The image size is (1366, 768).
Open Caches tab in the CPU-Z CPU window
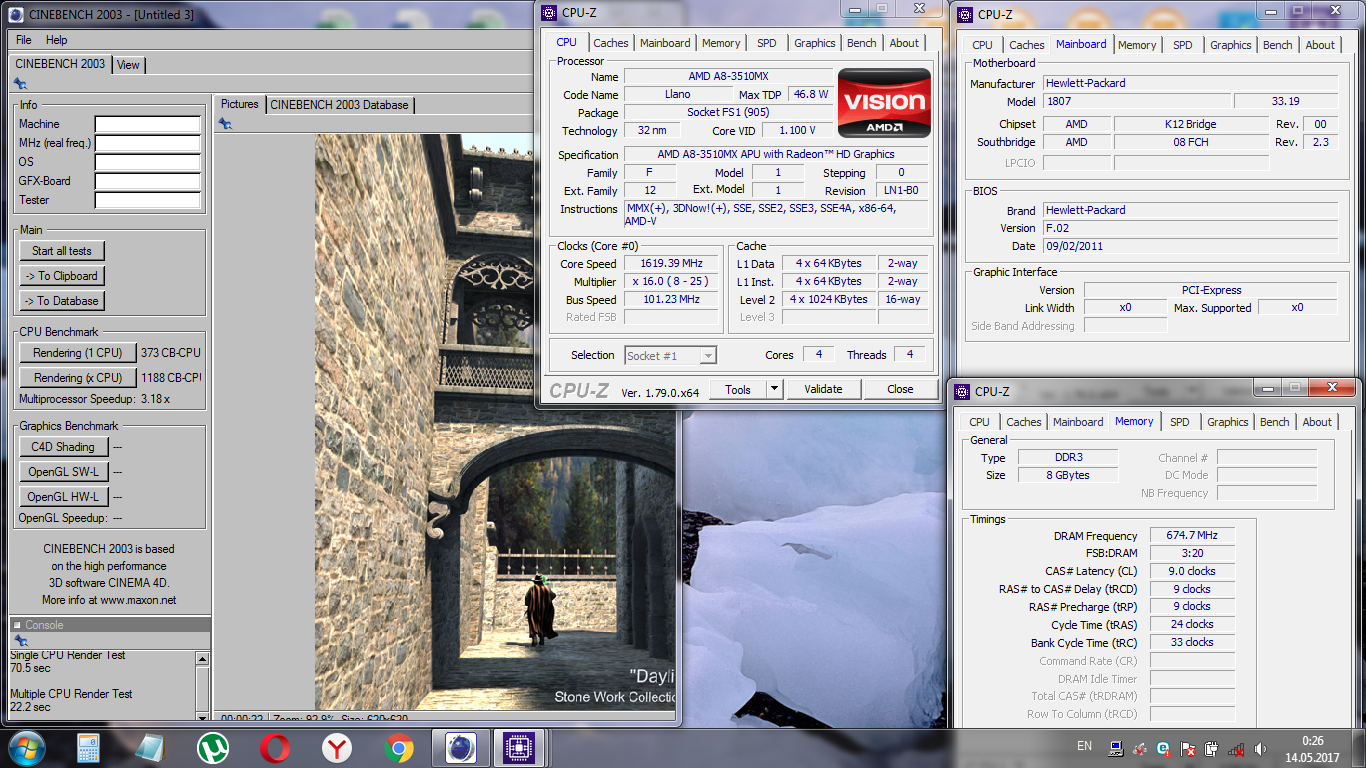[x=611, y=43]
